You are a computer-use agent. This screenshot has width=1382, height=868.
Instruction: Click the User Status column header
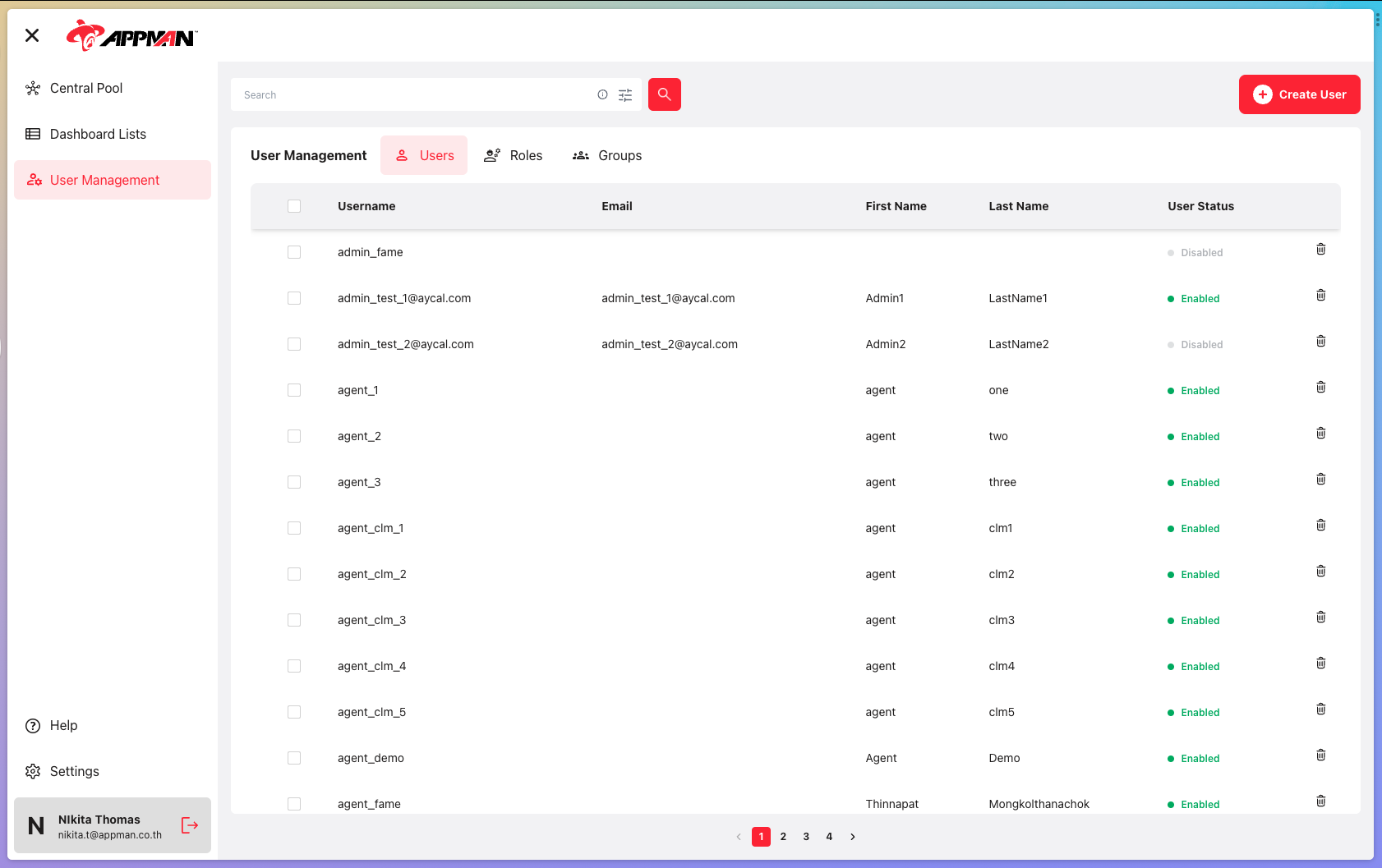click(1201, 206)
